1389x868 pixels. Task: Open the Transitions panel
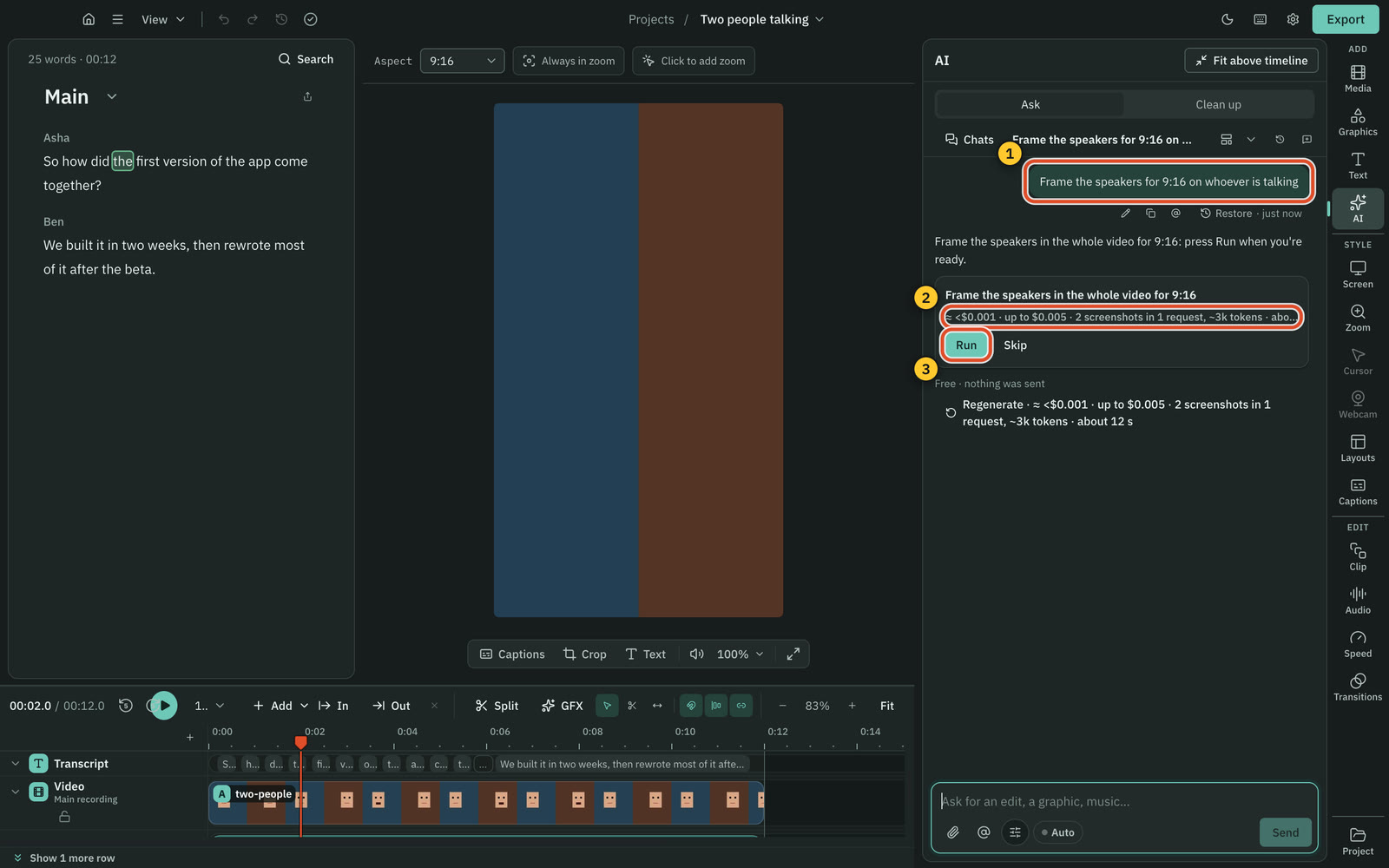coord(1358,687)
